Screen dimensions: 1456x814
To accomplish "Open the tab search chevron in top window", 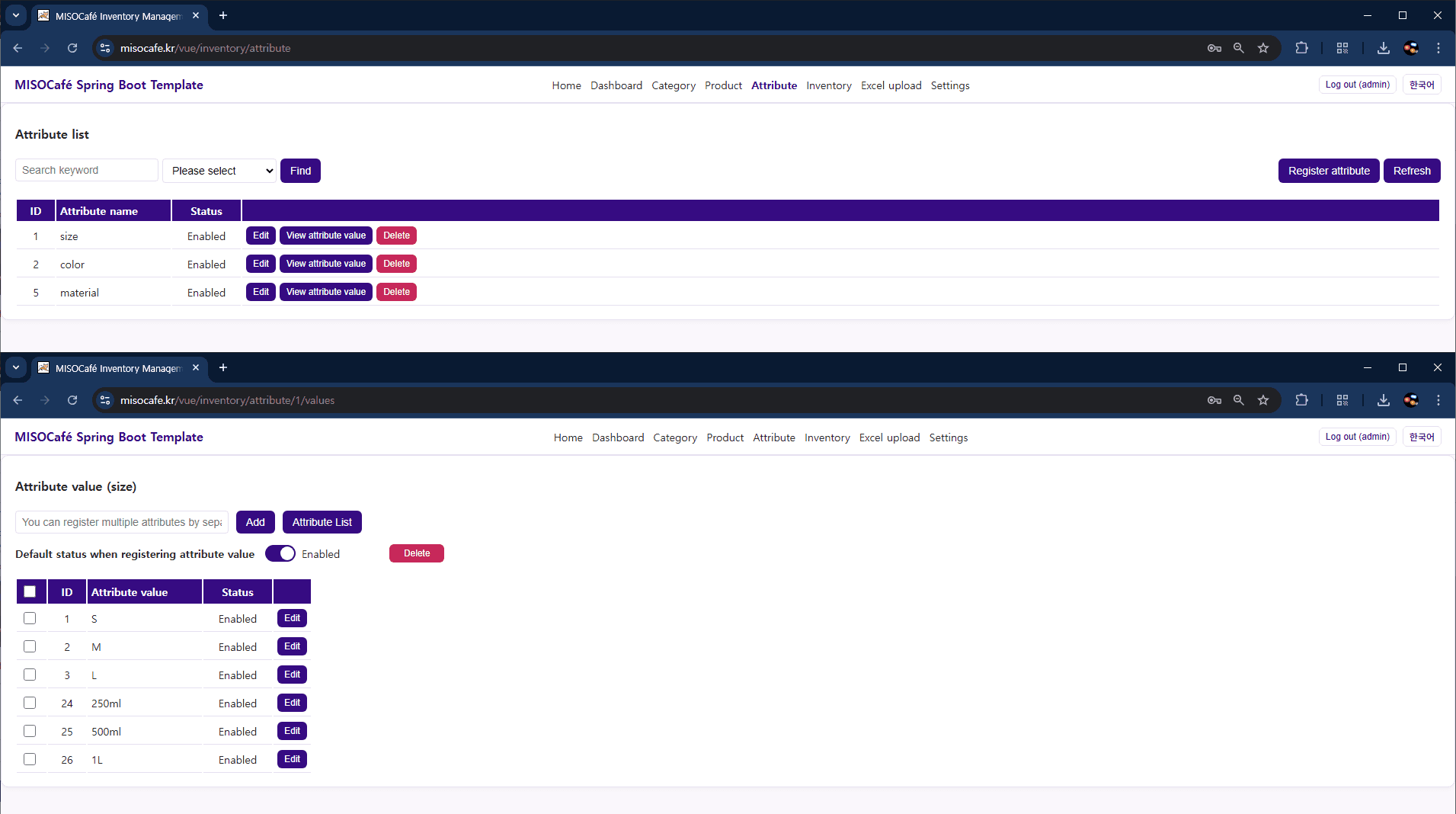I will pos(16,15).
